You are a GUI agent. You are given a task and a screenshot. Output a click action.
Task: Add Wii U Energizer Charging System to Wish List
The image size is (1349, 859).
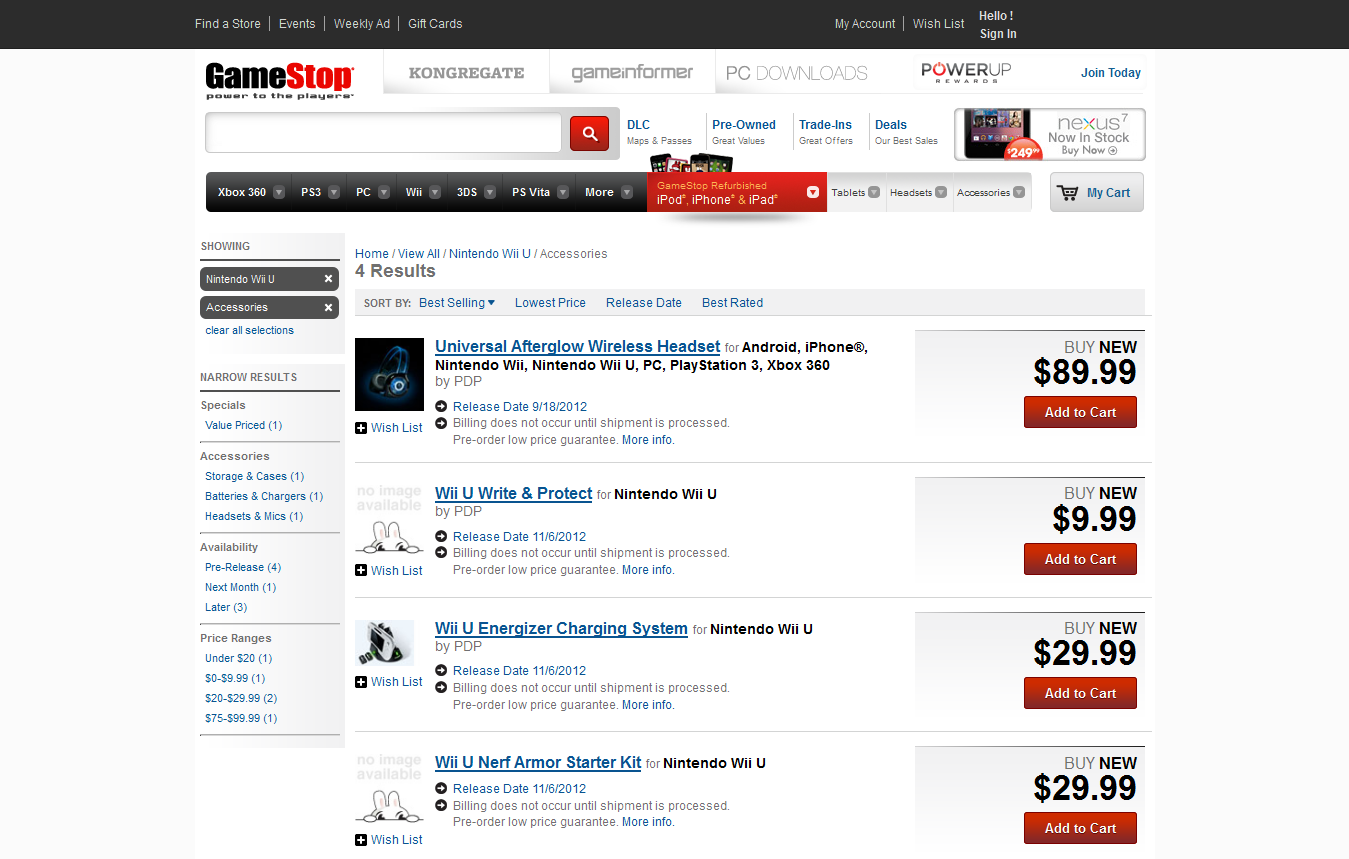pos(389,682)
